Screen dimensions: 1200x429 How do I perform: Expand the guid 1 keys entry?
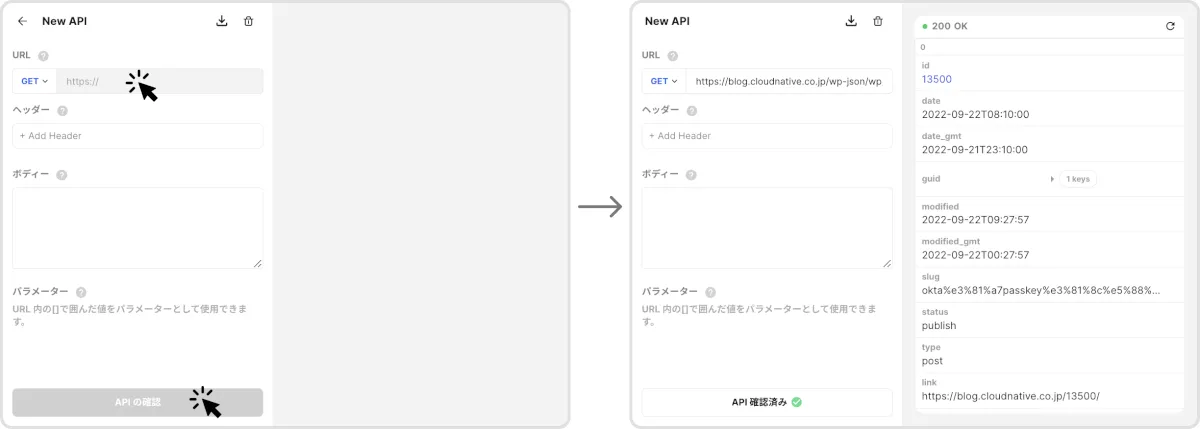[1052, 179]
